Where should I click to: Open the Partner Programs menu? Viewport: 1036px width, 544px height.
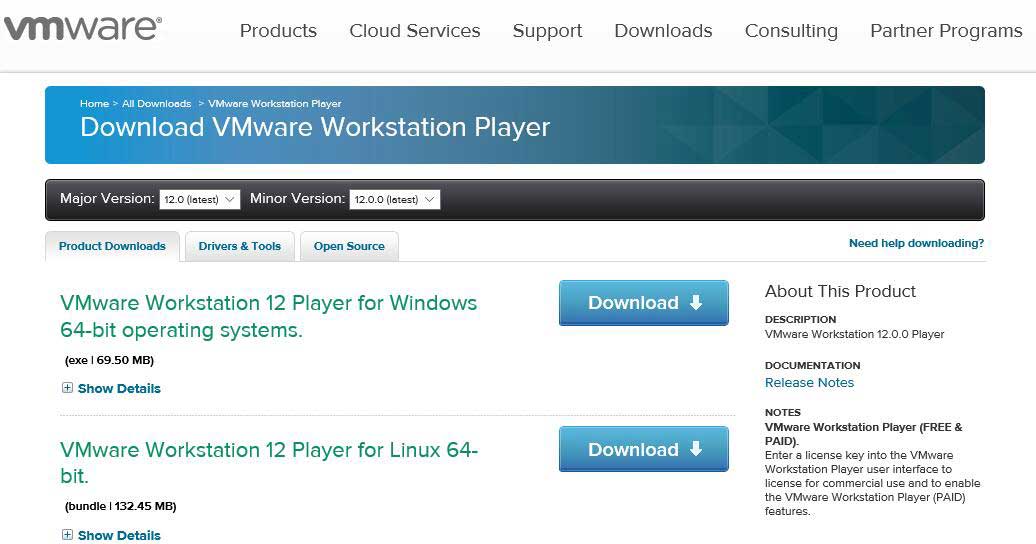pos(946,31)
